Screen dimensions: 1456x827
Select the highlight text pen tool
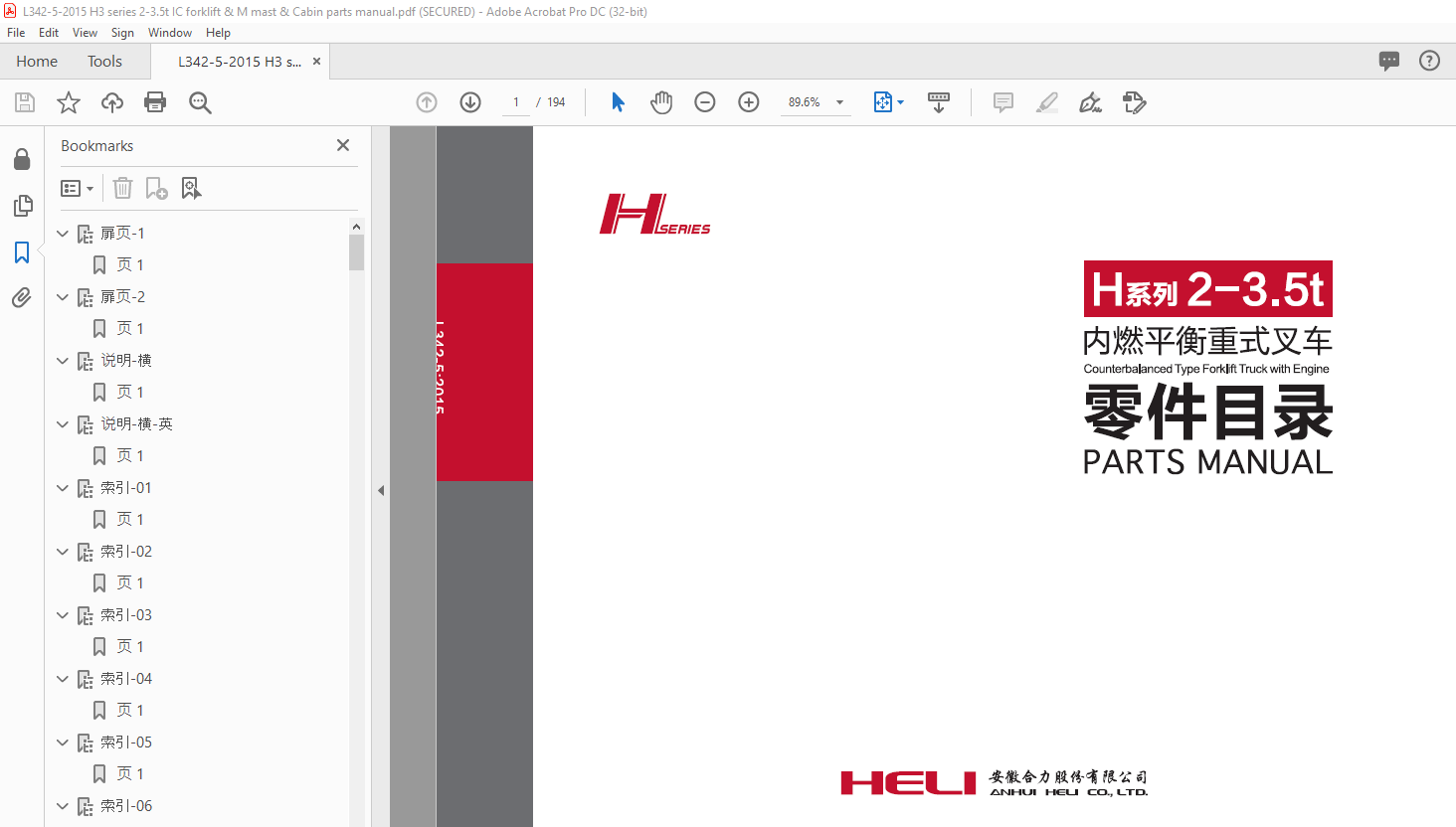click(1047, 102)
